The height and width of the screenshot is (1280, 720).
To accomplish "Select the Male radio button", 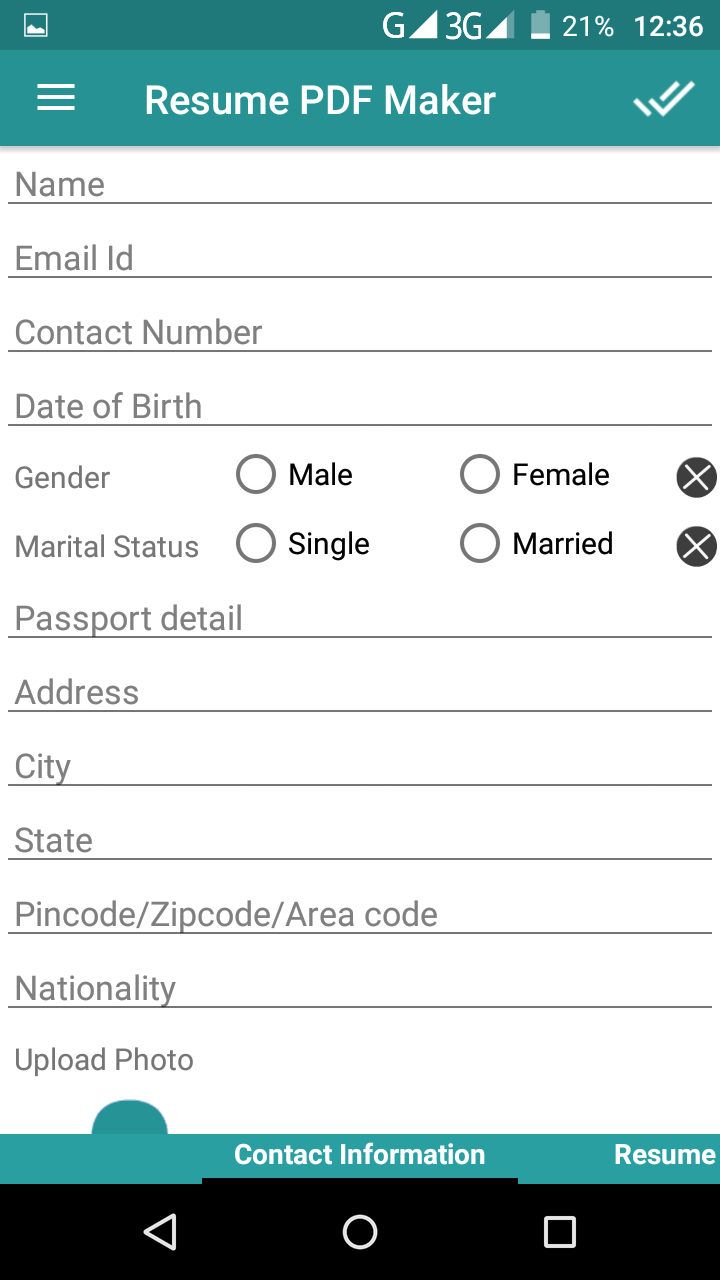I will tap(256, 475).
